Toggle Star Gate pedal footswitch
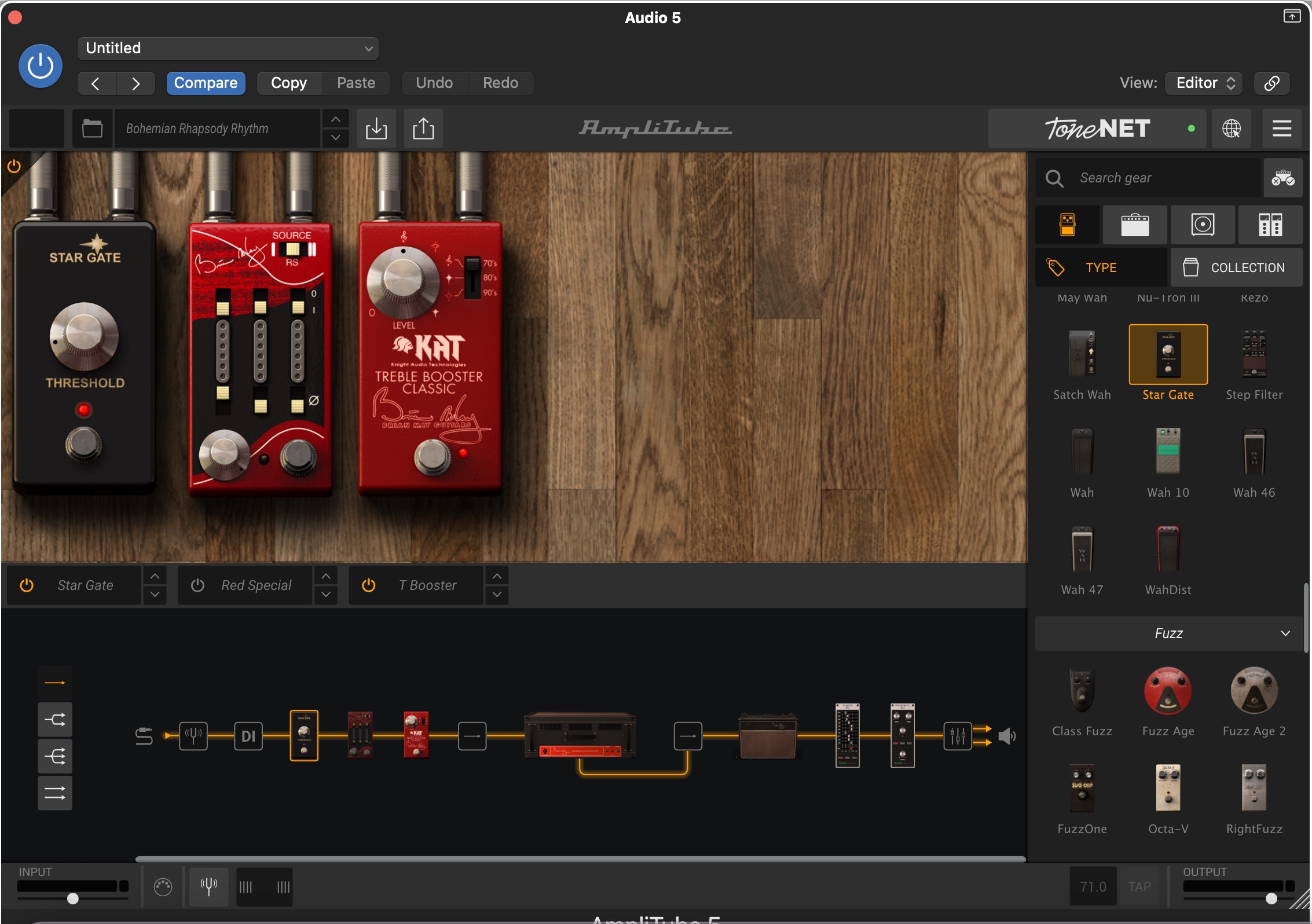 [84, 445]
